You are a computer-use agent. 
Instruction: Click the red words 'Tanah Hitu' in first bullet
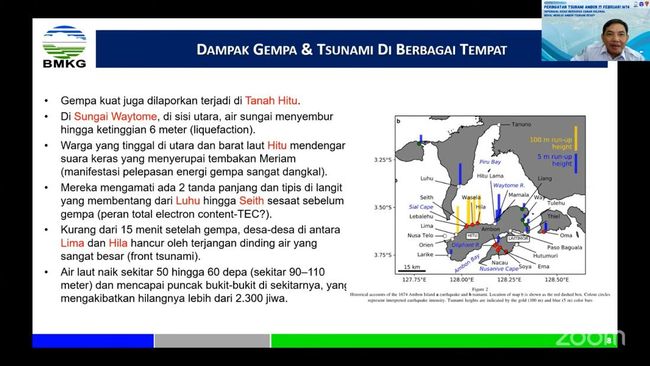click(x=271, y=101)
